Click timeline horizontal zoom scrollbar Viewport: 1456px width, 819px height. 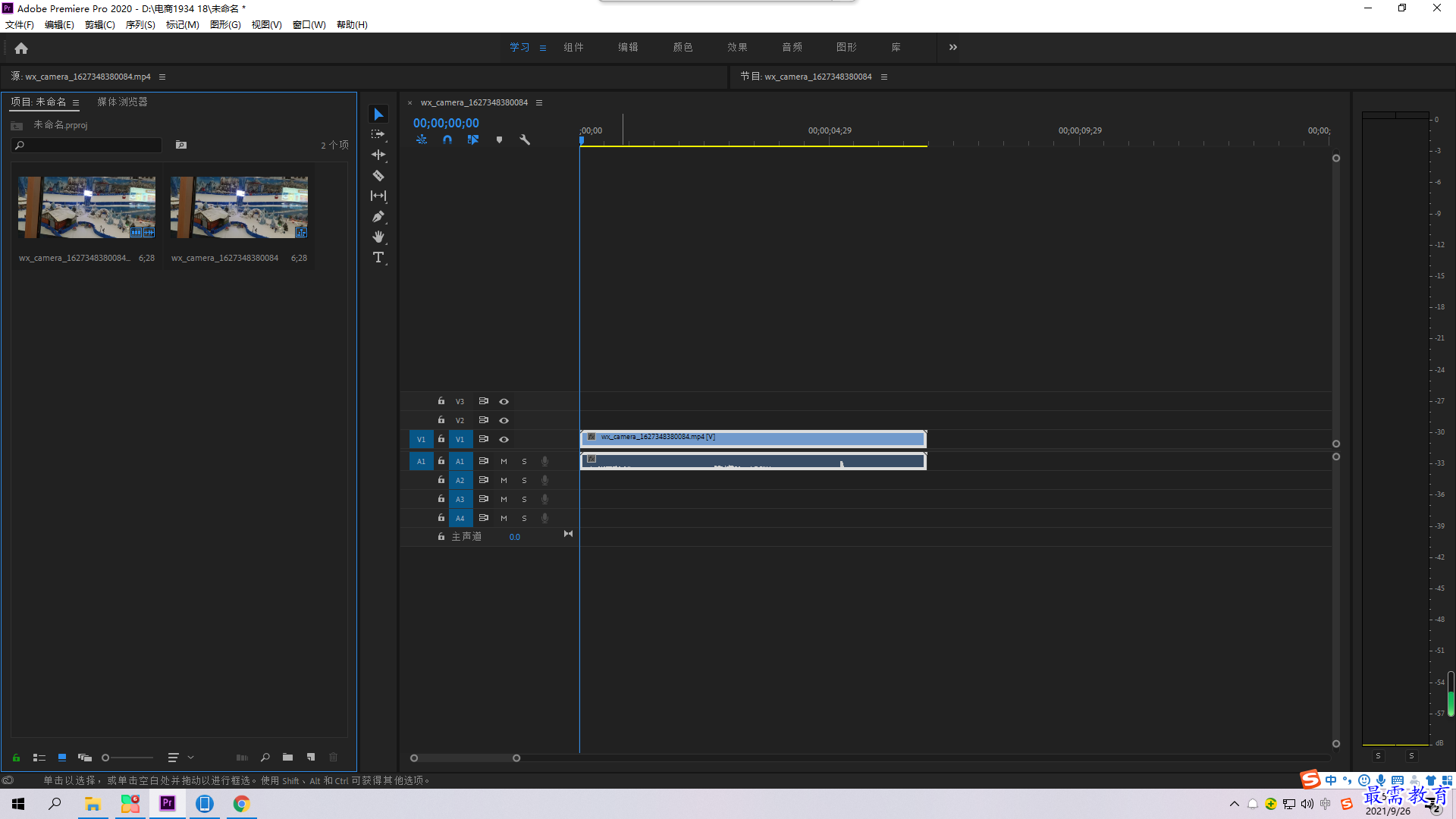tap(465, 758)
